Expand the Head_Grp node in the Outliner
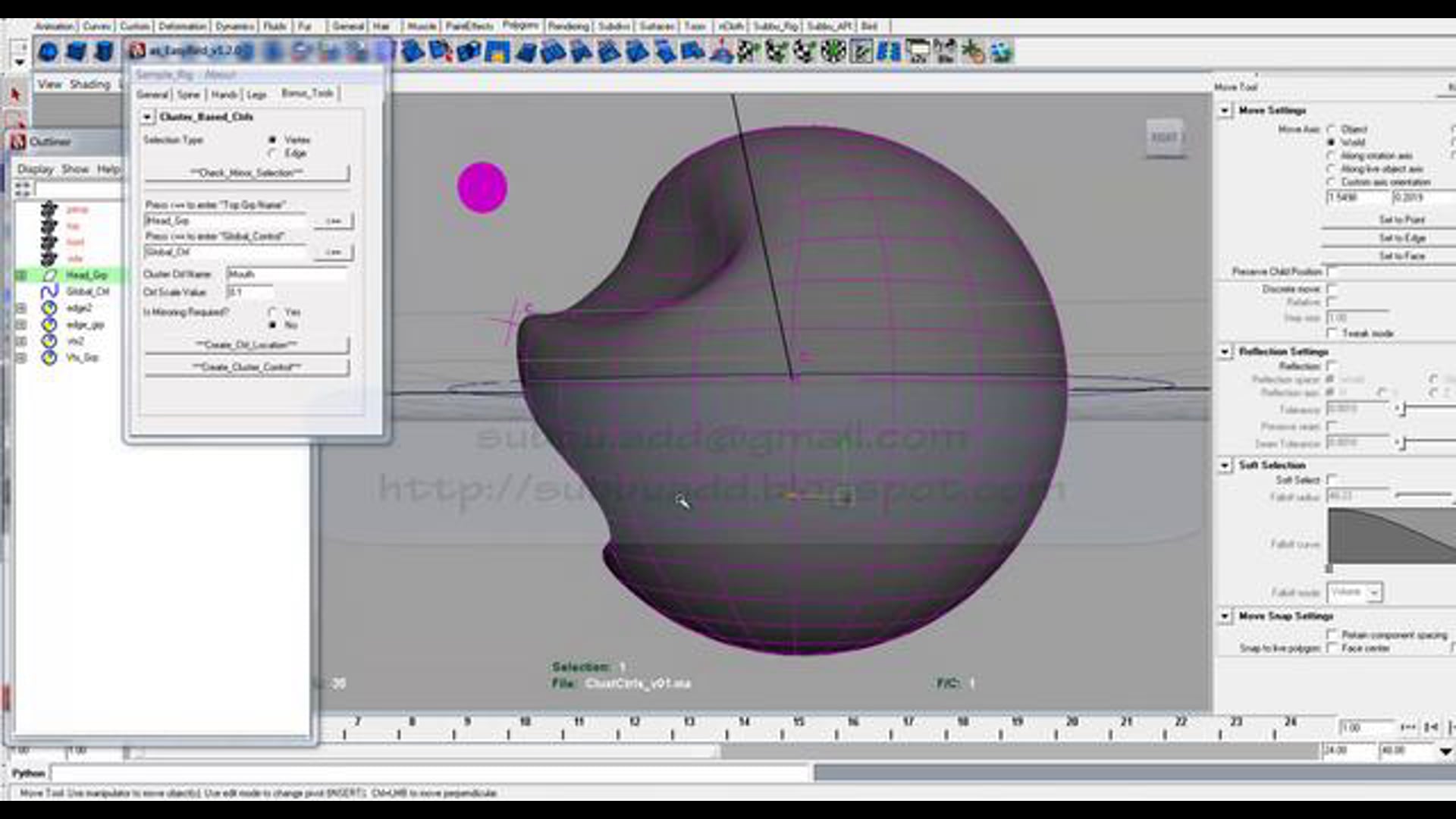Viewport: 1456px width, 819px height. 21,275
